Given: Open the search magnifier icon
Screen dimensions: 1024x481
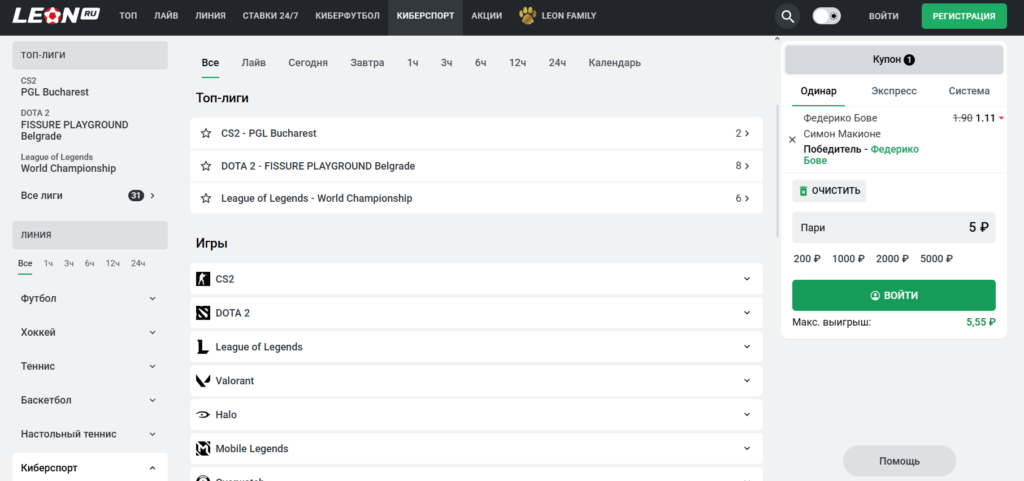Looking at the screenshot, I should pos(788,16).
